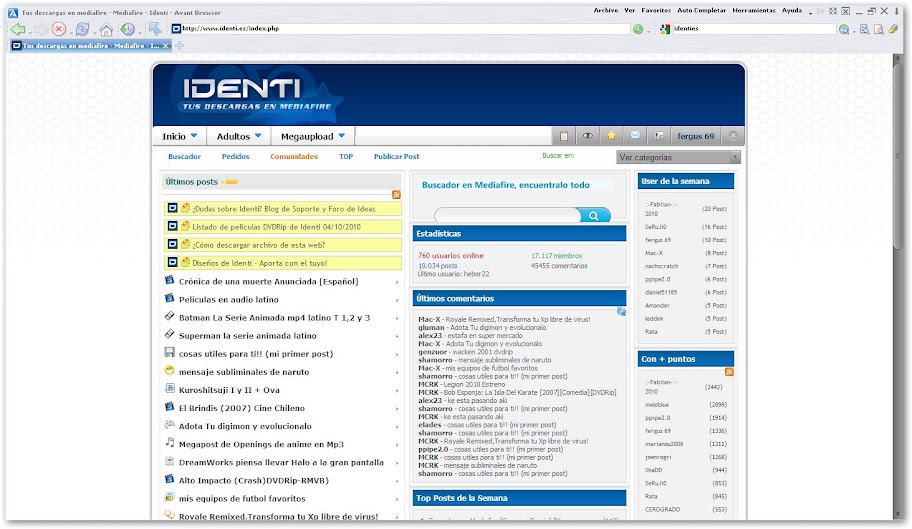The height and width of the screenshot is (529, 912).
Task: Open post Crónica de una muerte Anunciada
Action: [x=268, y=281]
